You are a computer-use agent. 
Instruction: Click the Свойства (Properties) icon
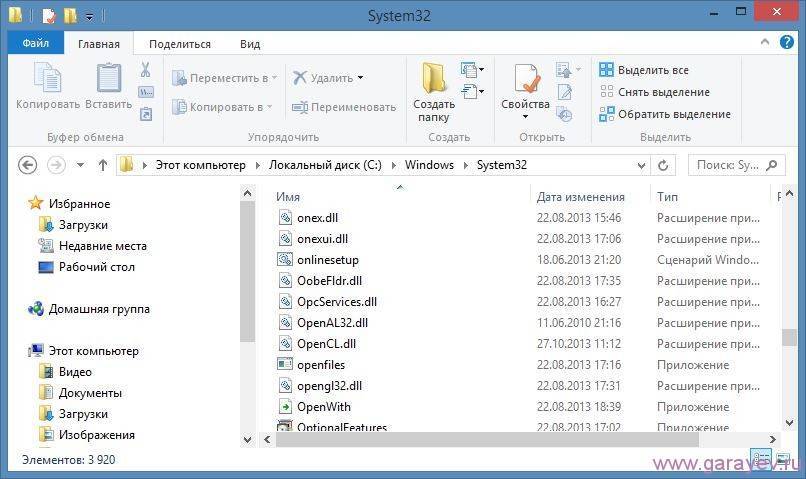coord(527,79)
